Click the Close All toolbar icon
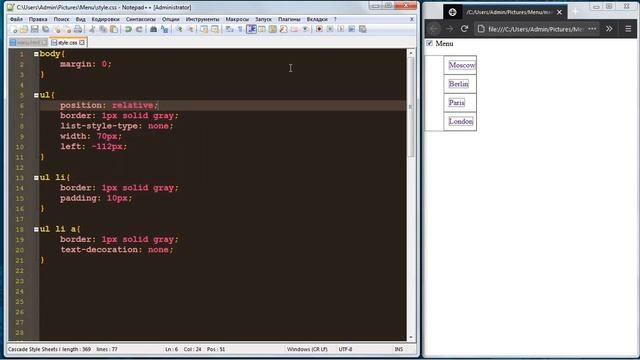This screenshot has width=640, height=360. tap(67, 29)
